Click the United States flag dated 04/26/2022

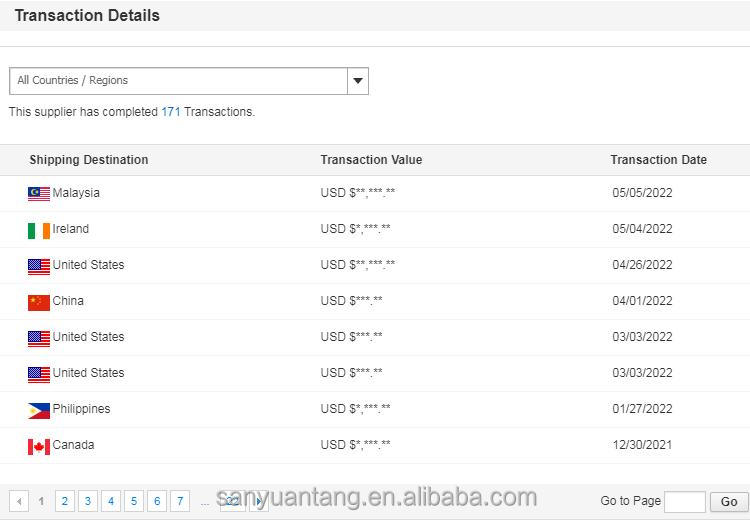tap(39, 266)
